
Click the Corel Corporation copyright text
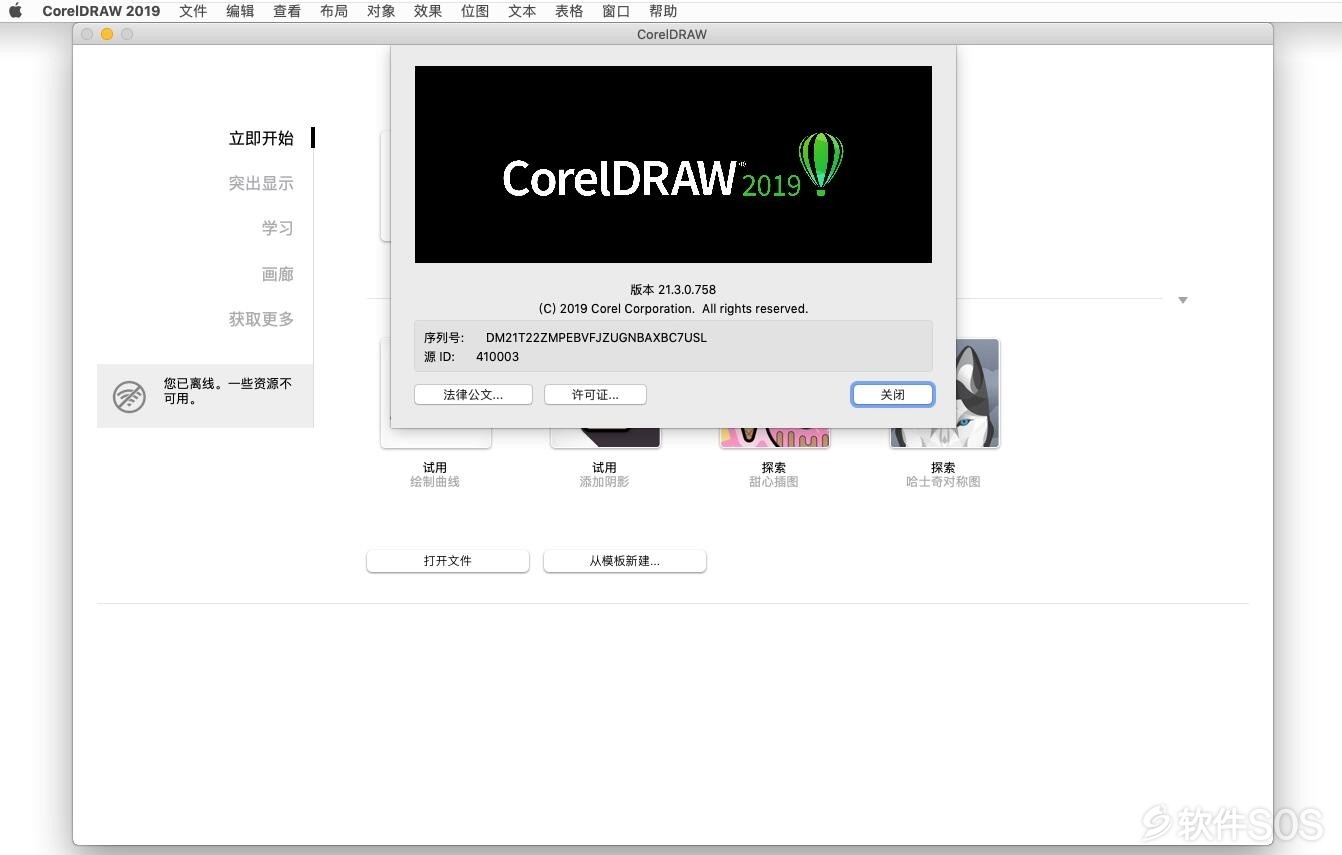tap(673, 309)
